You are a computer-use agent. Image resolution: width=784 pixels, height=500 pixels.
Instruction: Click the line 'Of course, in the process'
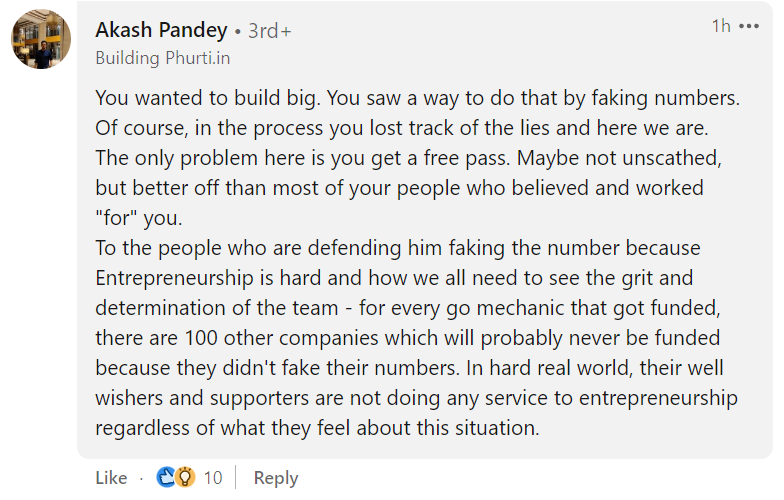pos(402,128)
